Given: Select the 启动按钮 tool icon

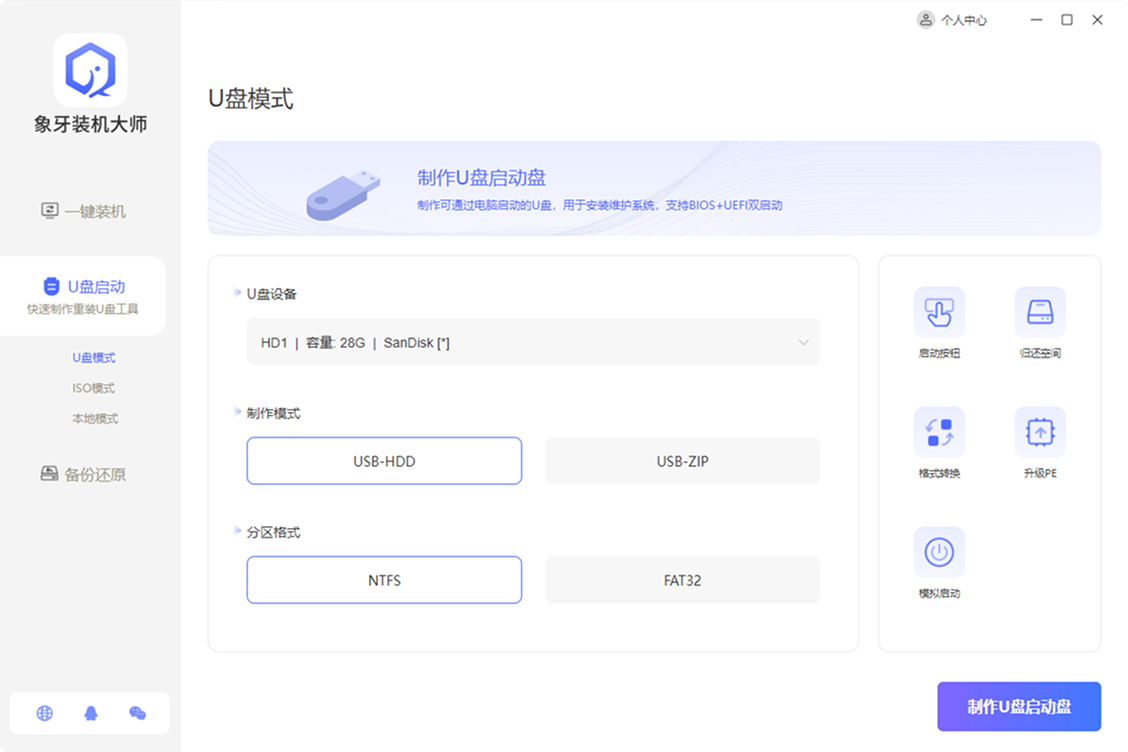Looking at the screenshot, I should (938, 313).
